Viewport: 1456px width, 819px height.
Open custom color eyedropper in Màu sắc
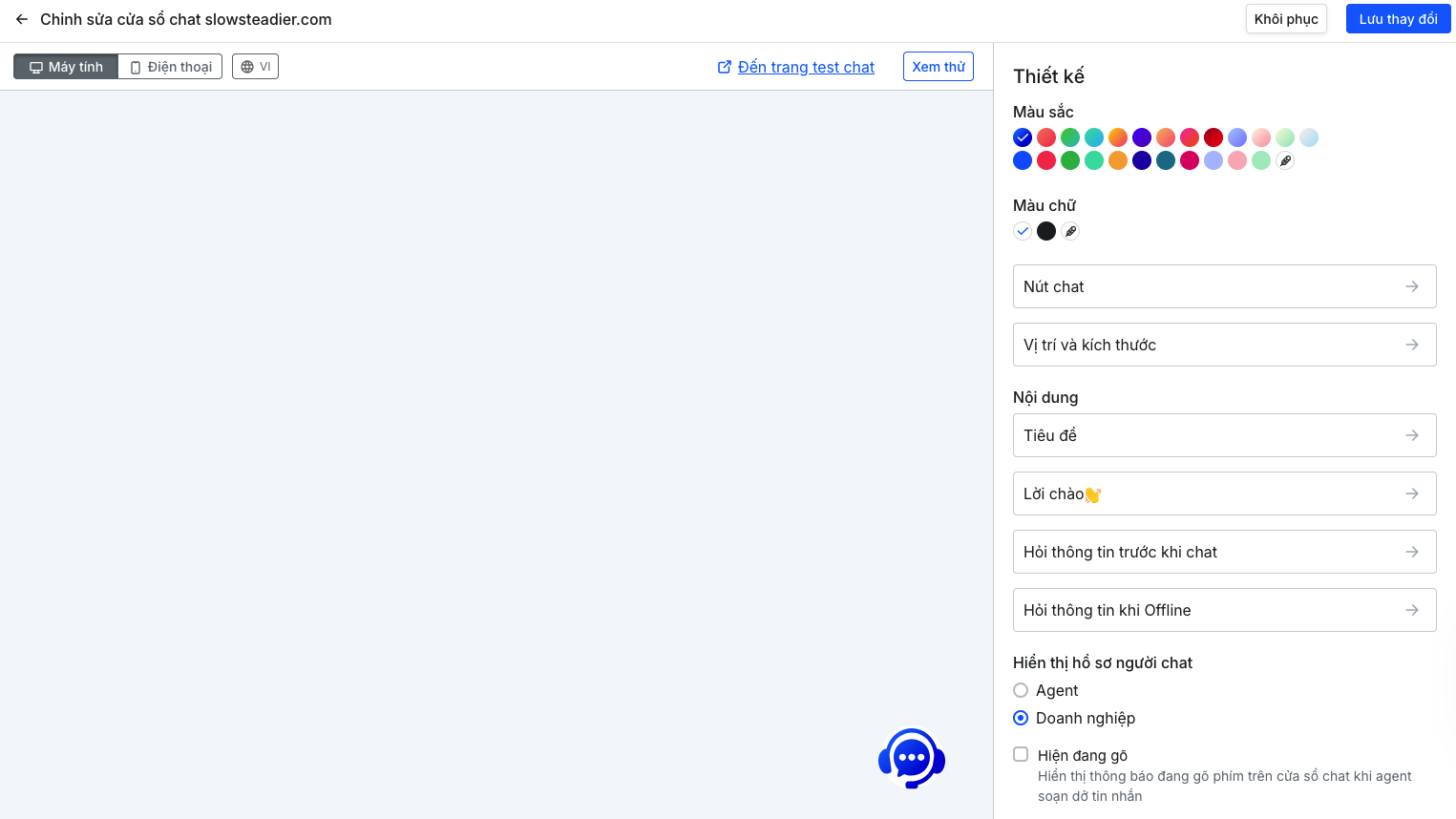[1285, 160]
